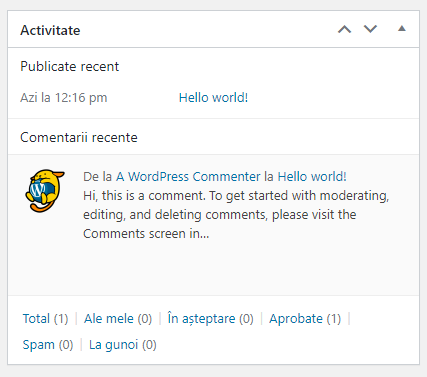Click the 'De la' label before commenter name

(97, 177)
